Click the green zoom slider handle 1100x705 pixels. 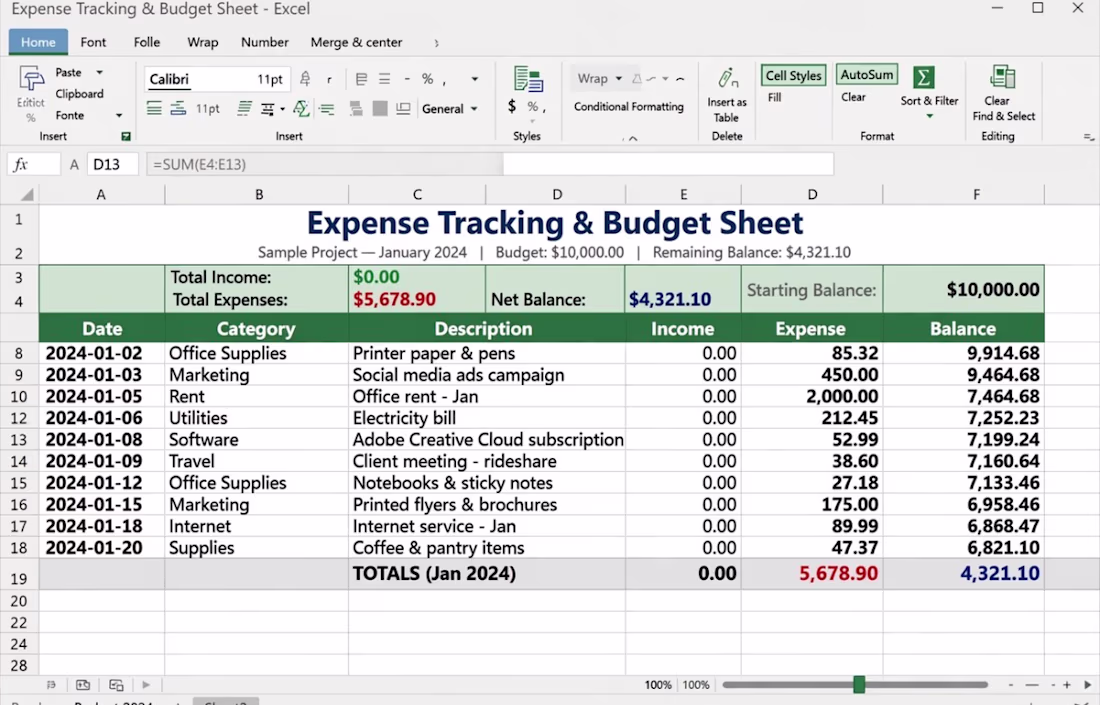pos(859,685)
